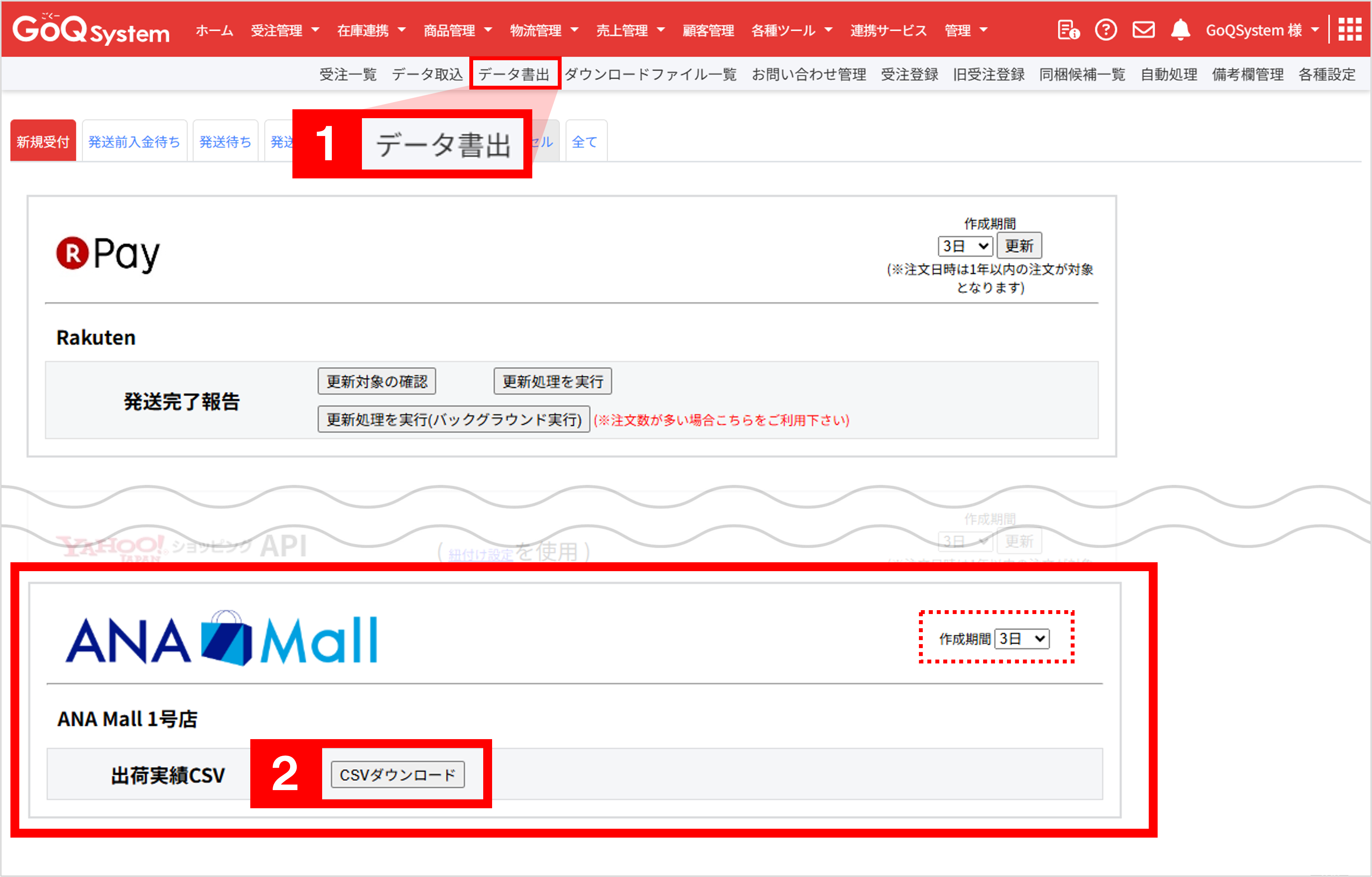Select データ書出 in the sub navigation
The height and width of the screenshot is (877, 1372).
tap(514, 74)
